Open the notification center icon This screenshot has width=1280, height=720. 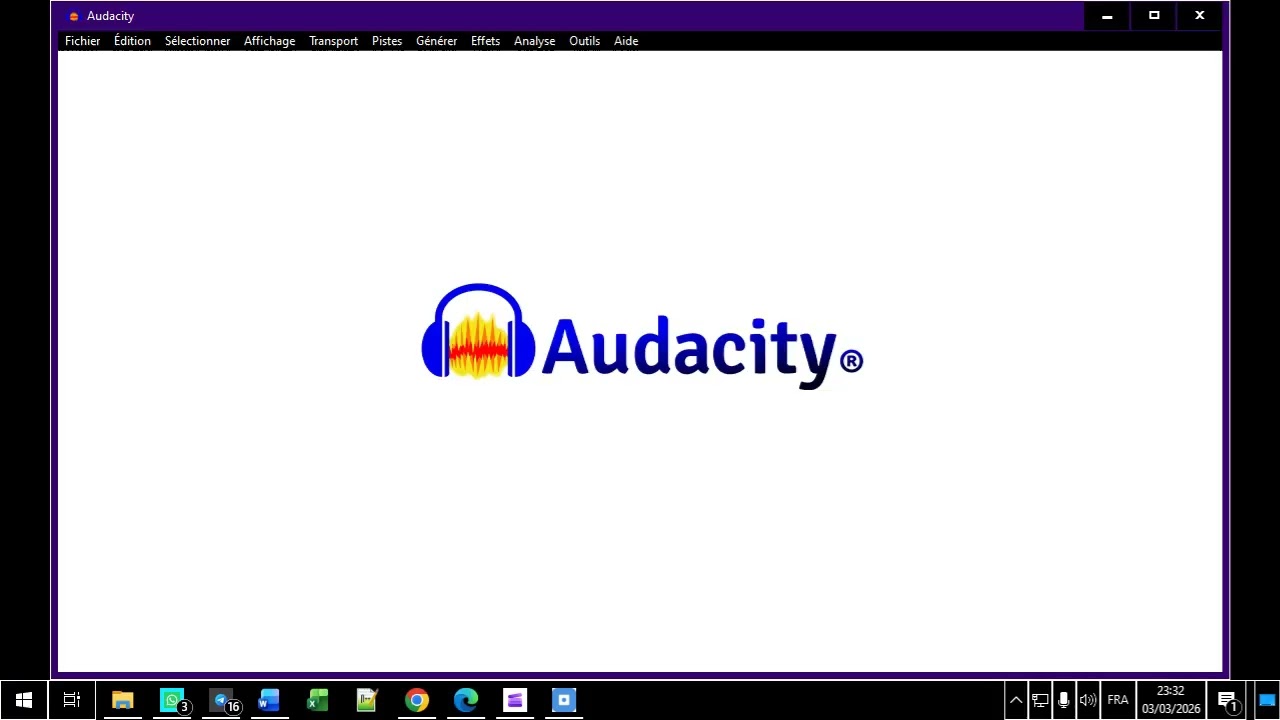[x=1227, y=700]
